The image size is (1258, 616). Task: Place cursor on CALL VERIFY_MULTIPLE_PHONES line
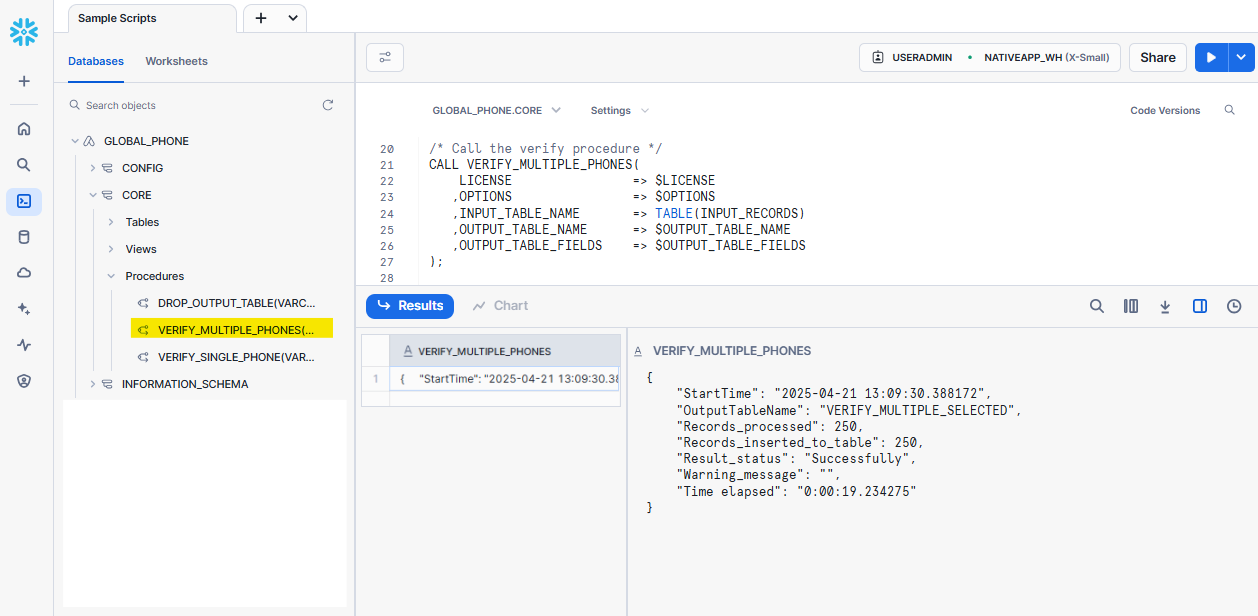[534, 164]
